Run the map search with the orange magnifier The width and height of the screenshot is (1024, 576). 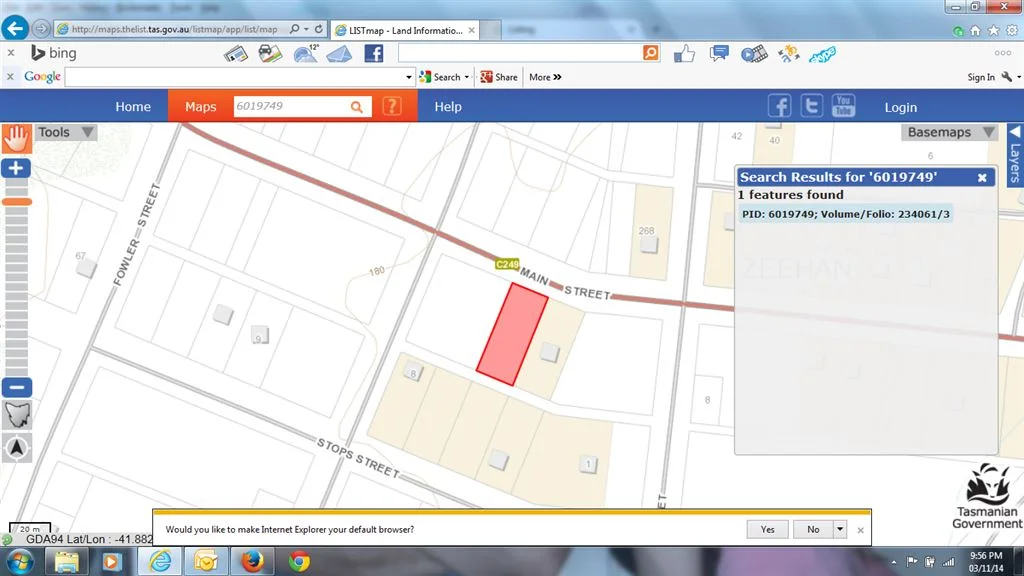tap(357, 105)
